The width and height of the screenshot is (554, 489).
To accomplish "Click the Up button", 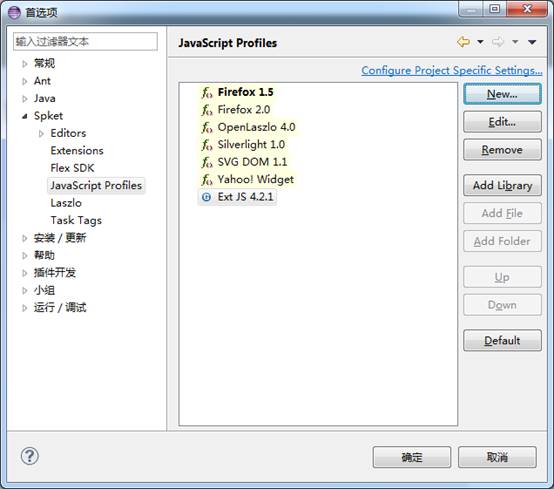I will [x=502, y=277].
